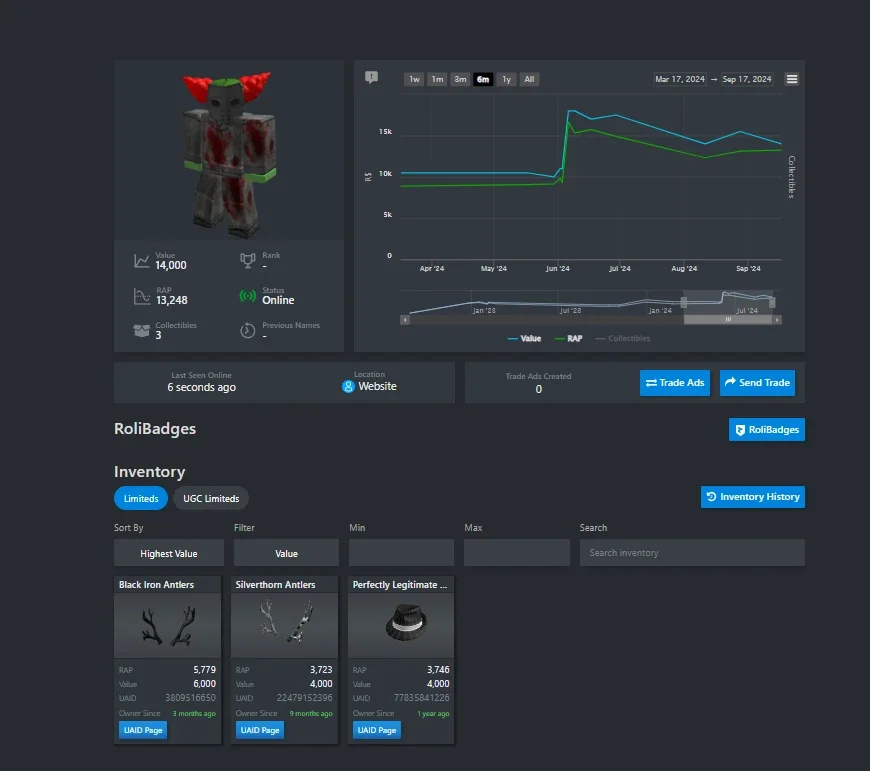The image size is (870, 771).
Task: Click the Black Iron Antlers item image
Action: point(168,625)
